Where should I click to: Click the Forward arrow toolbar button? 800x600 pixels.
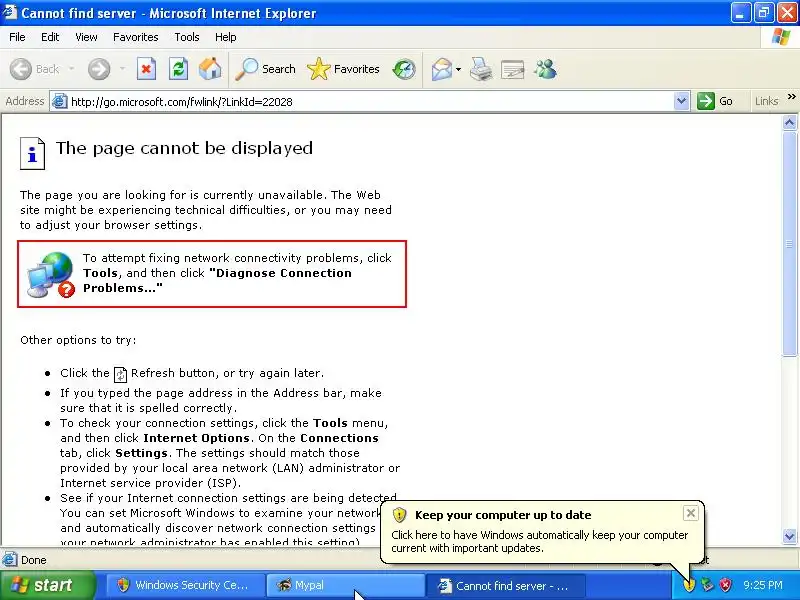98,69
